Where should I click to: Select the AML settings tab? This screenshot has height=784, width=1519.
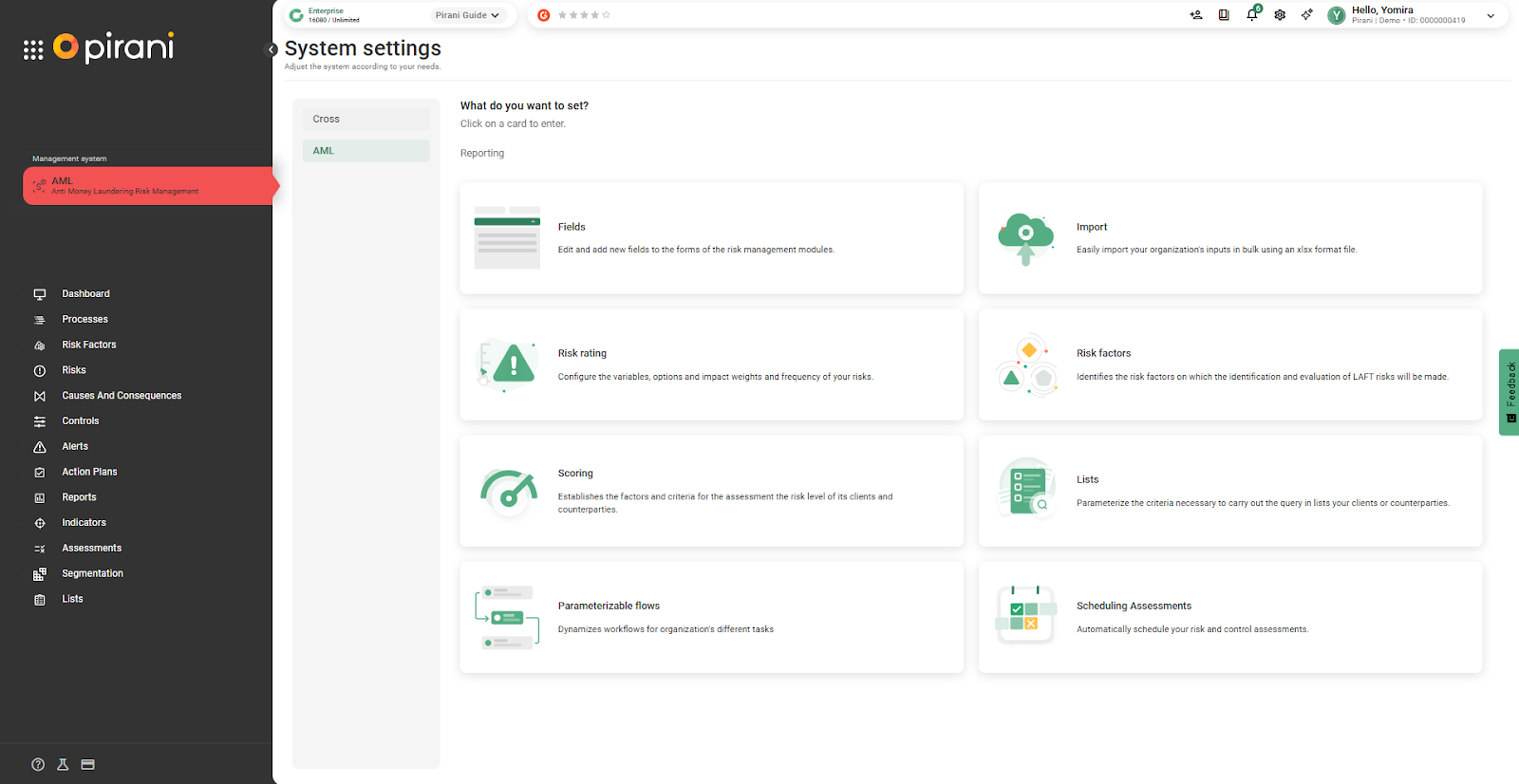[x=366, y=151]
